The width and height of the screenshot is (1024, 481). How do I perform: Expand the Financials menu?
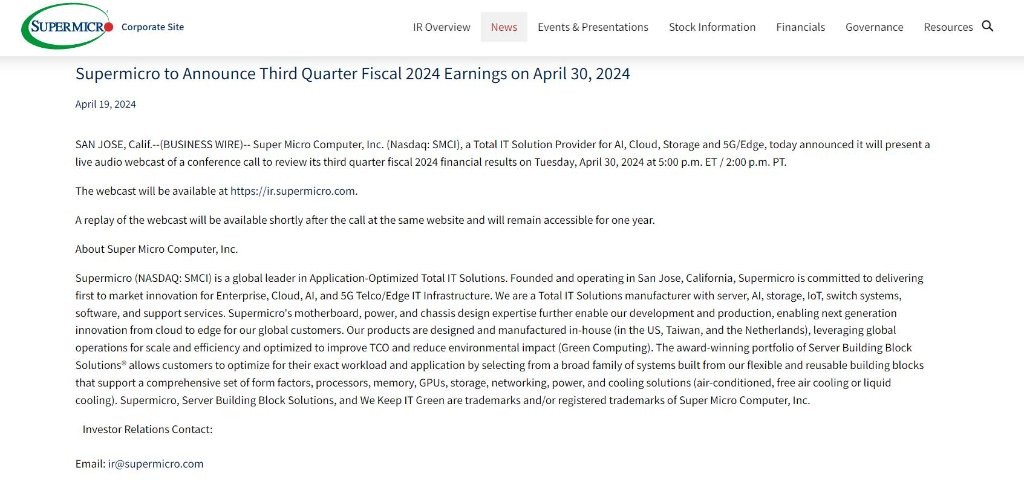(800, 27)
